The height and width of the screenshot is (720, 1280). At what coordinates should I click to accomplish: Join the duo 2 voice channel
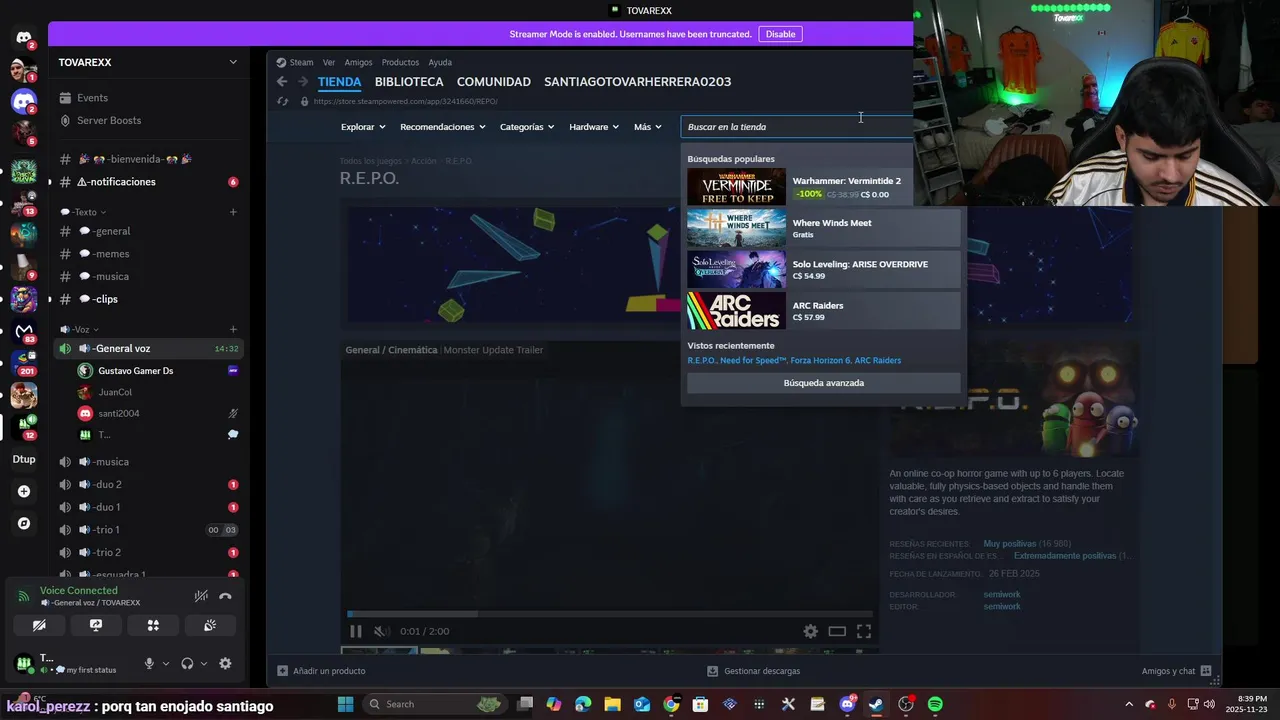[148, 484]
